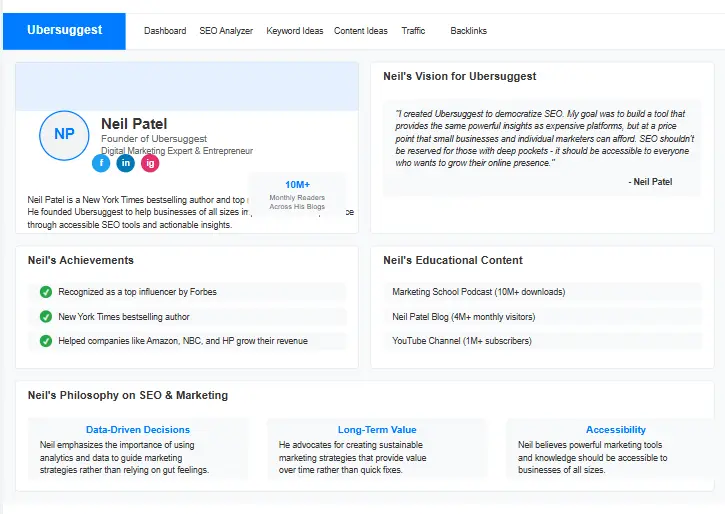Open Neil Patel's Facebook profile icon
Image resolution: width=725 pixels, height=514 pixels.
101,163
